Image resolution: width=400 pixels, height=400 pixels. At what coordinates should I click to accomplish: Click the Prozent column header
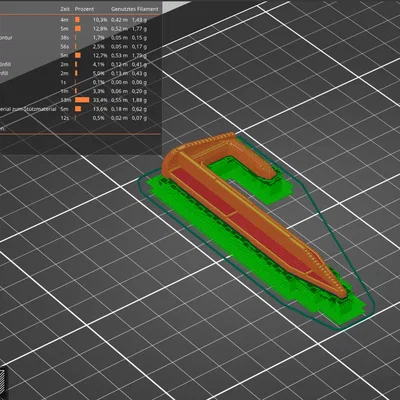[84, 9]
